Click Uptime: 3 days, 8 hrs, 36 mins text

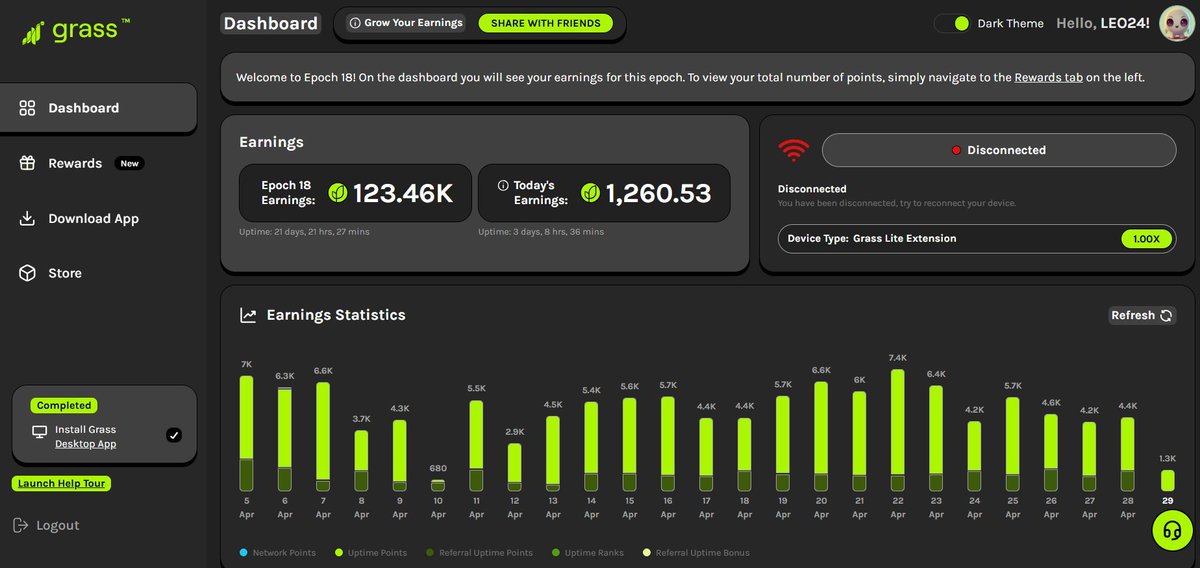tap(541, 232)
